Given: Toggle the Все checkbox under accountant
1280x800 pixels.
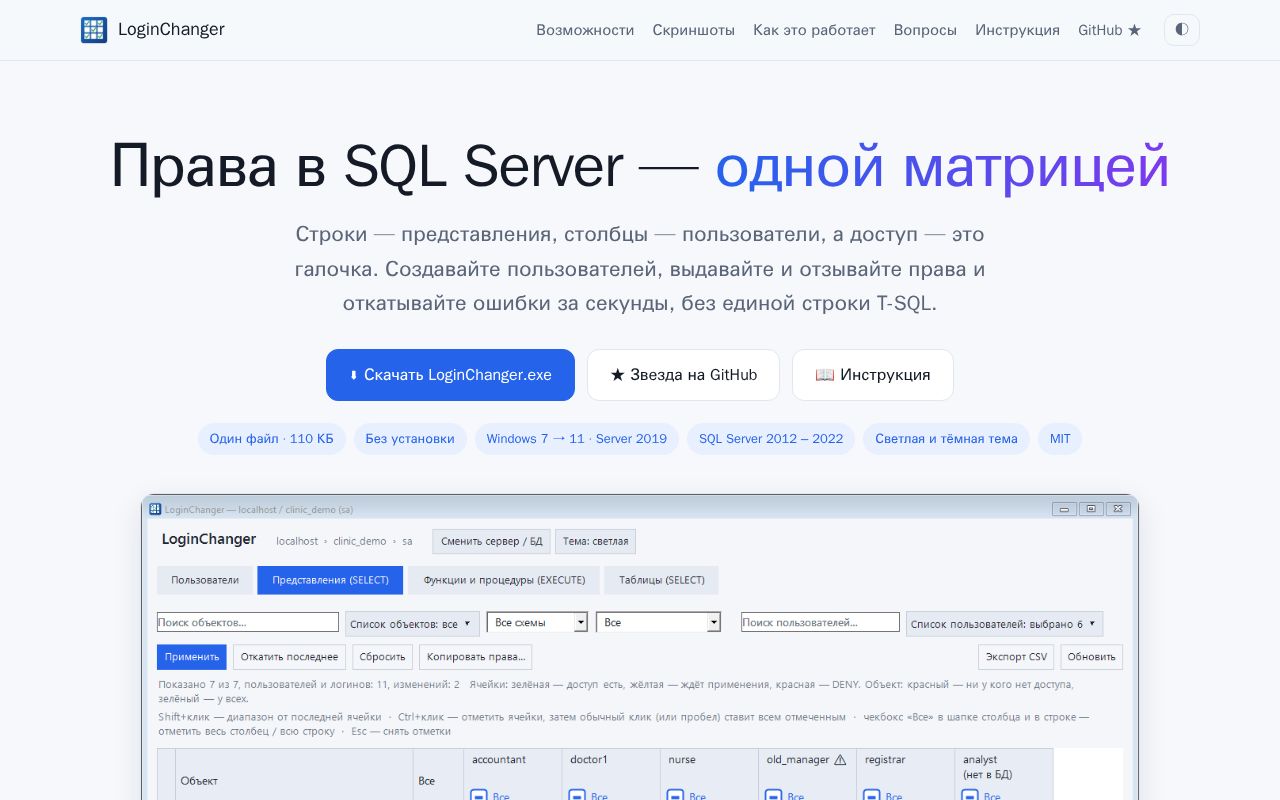Looking at the screenshot, I should click(x=478, y=796).
